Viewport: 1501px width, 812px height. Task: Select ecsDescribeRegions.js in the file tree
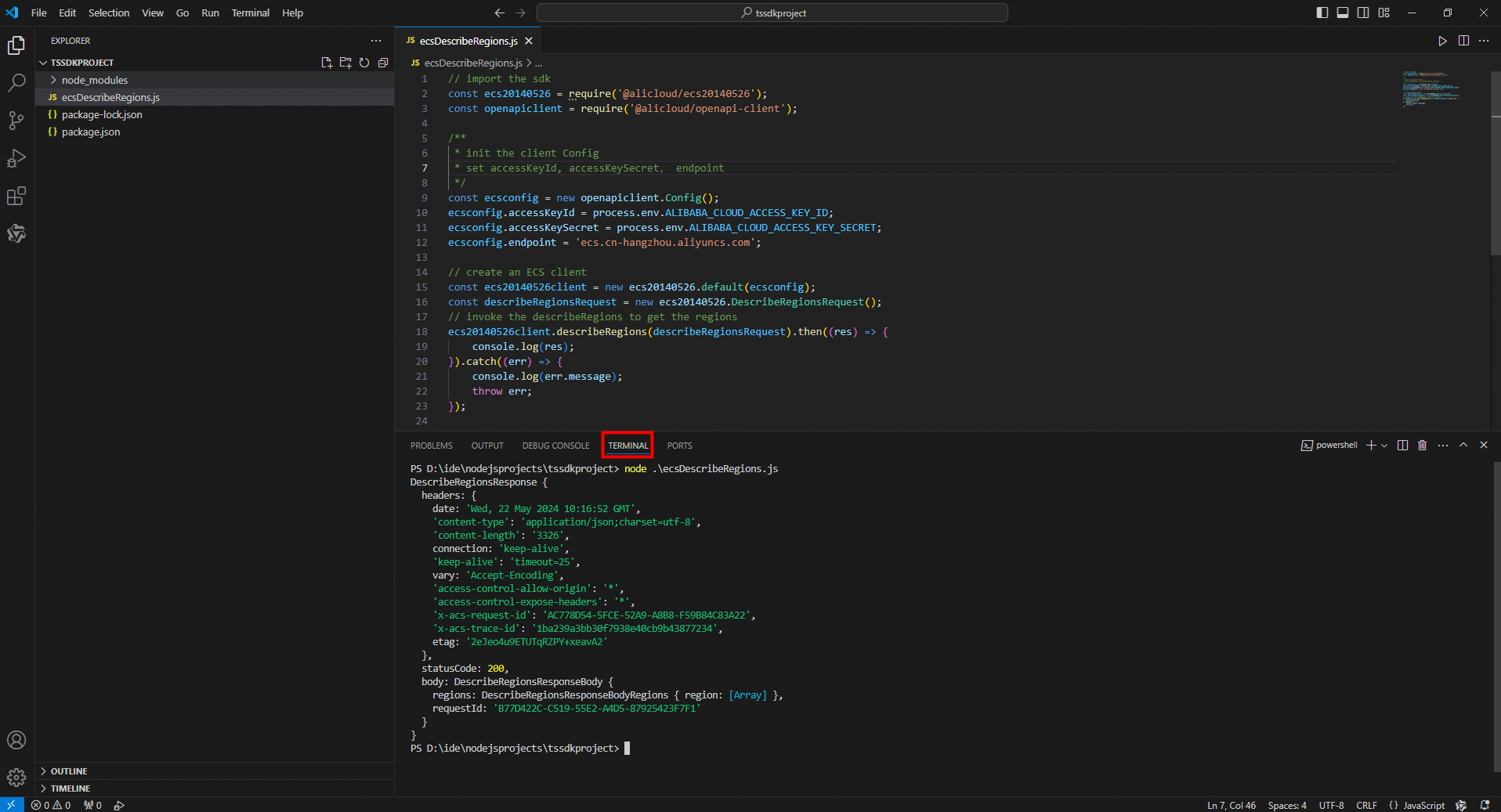pos(215,97)
